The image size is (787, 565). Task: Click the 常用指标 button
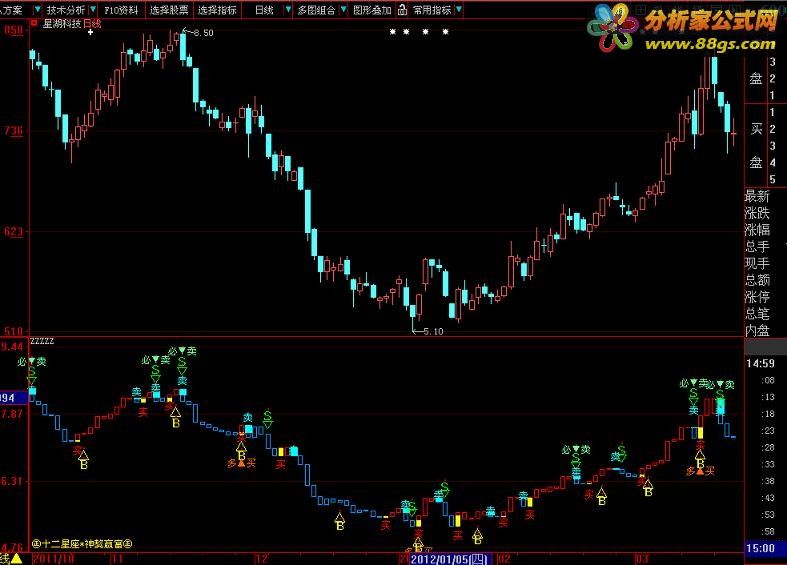click(432, 10)
